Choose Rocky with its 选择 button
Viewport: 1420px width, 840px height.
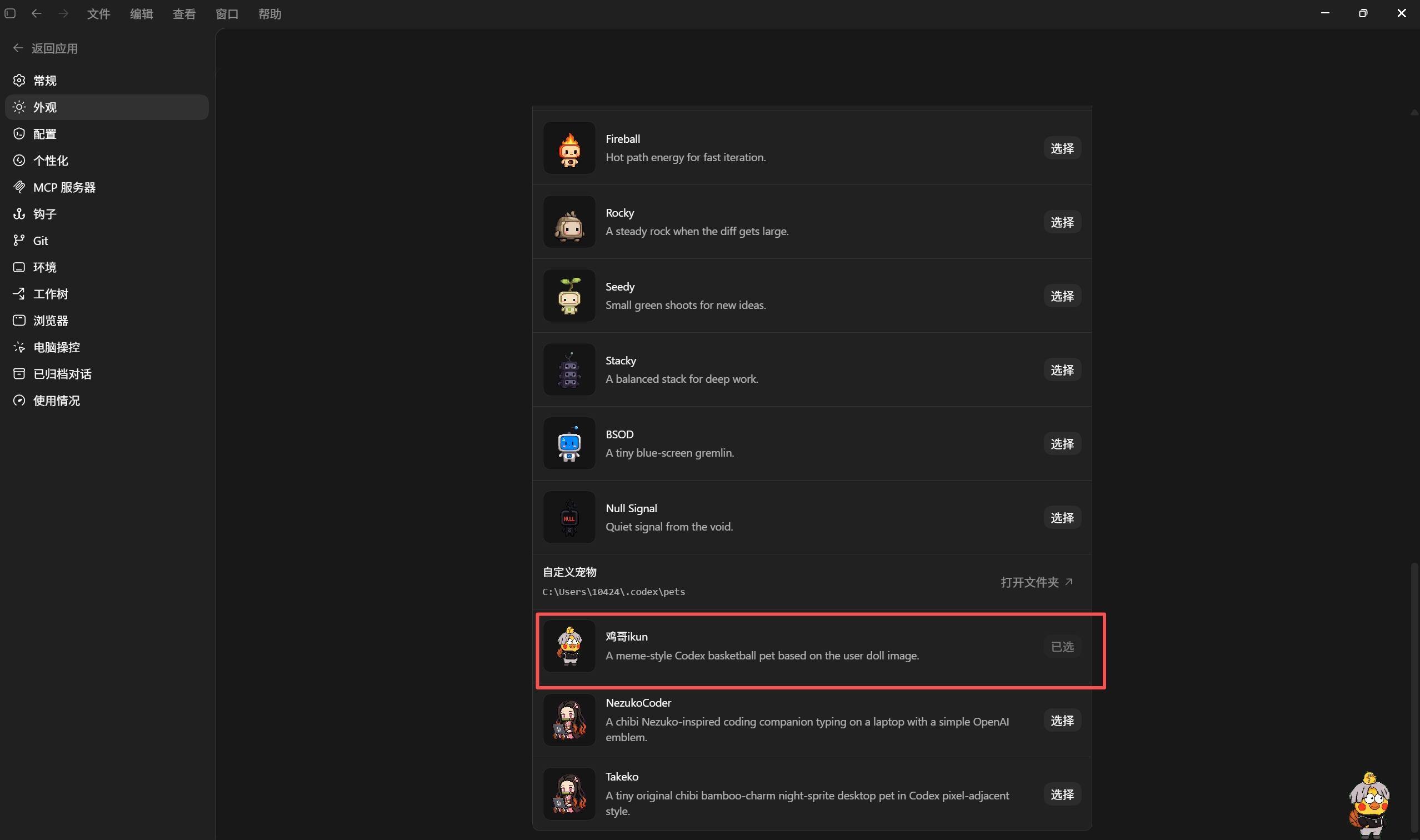click(x=1062, y=222)
